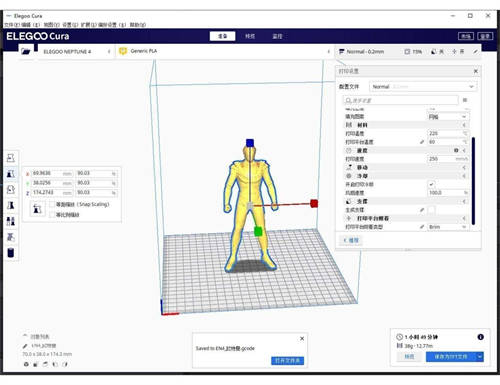
Task: Switch to the Preview tab in header
Action: pos(250,36)
